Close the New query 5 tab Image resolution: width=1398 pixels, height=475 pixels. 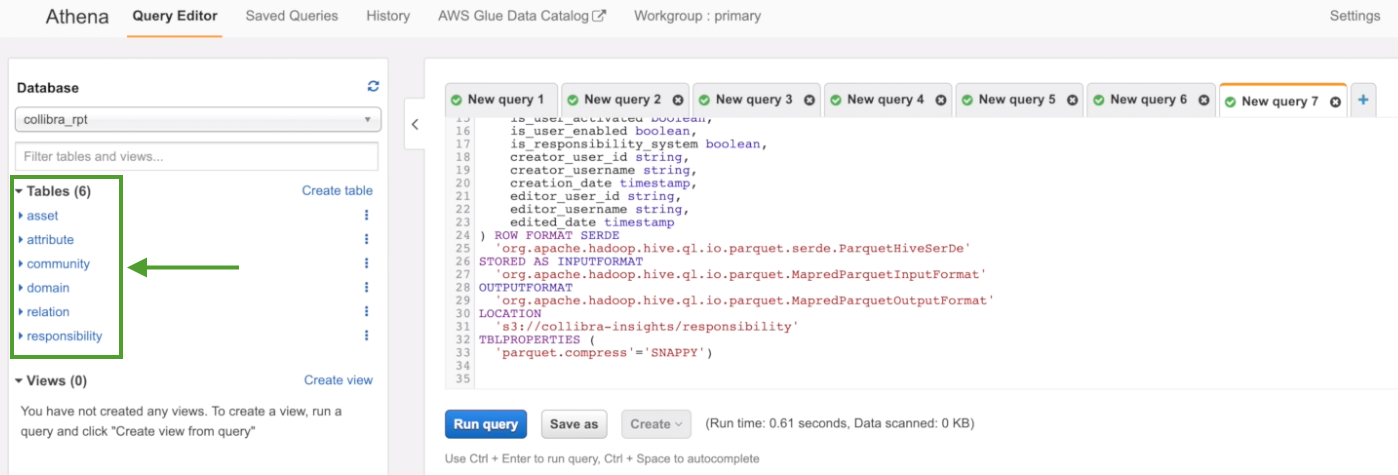(x=1072, y=100)
